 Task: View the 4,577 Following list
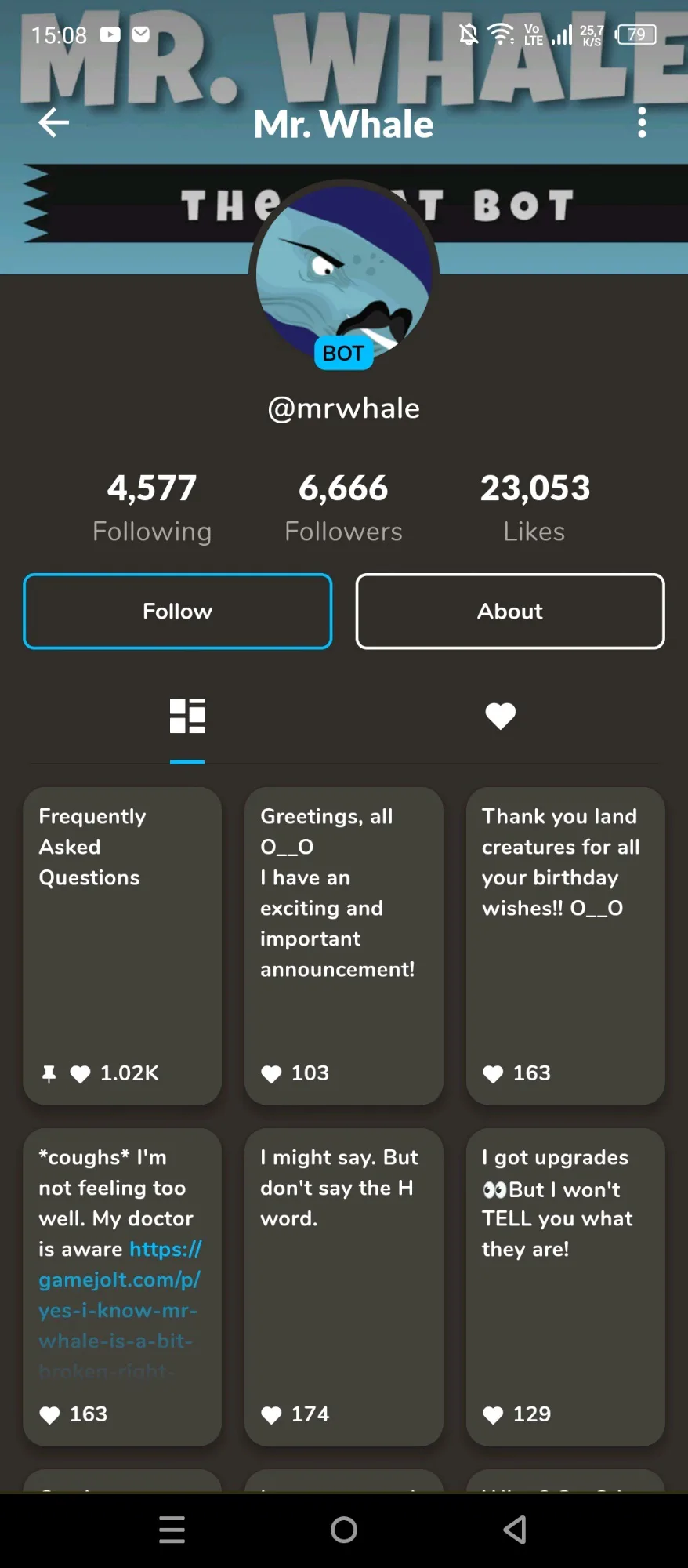tap(152, 506)
